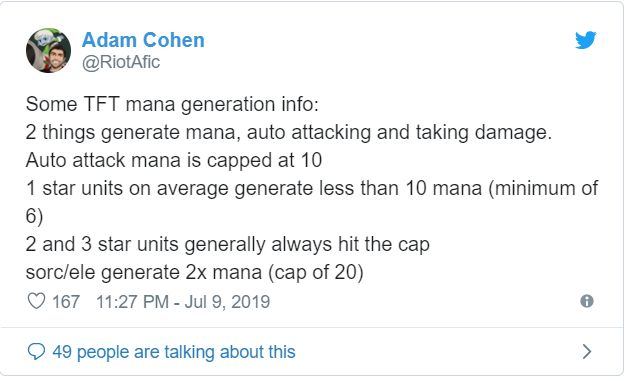Click the speech bubble conversation icon
This screenshot has width=630, height=381.
(x=36, y=352)
